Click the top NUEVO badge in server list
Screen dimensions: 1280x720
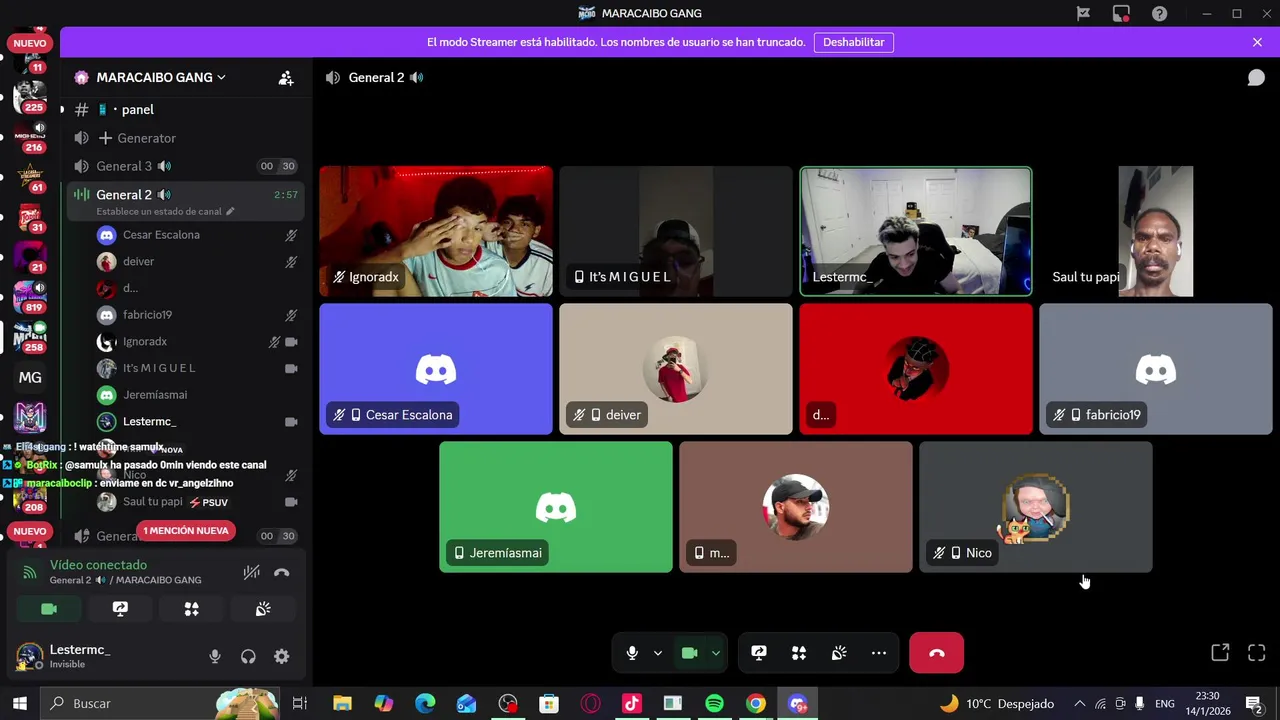tap(30, 43)
